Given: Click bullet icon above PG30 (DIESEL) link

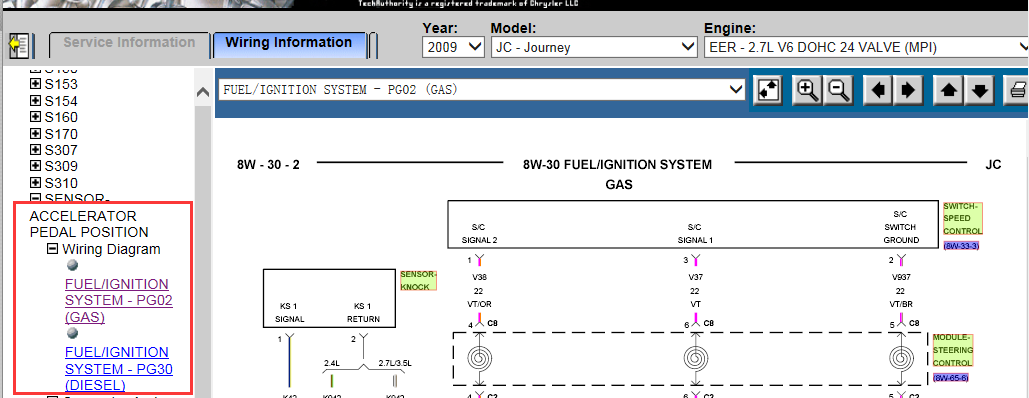Looking at the screenshot, I should click(73, 333).
